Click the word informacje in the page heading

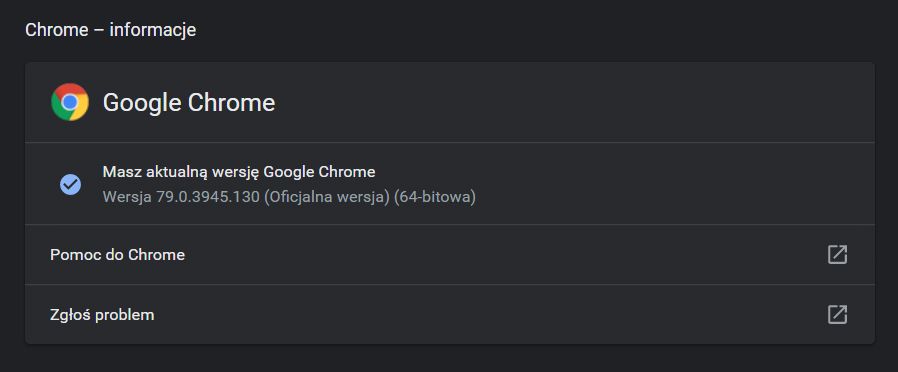(153, 30)
